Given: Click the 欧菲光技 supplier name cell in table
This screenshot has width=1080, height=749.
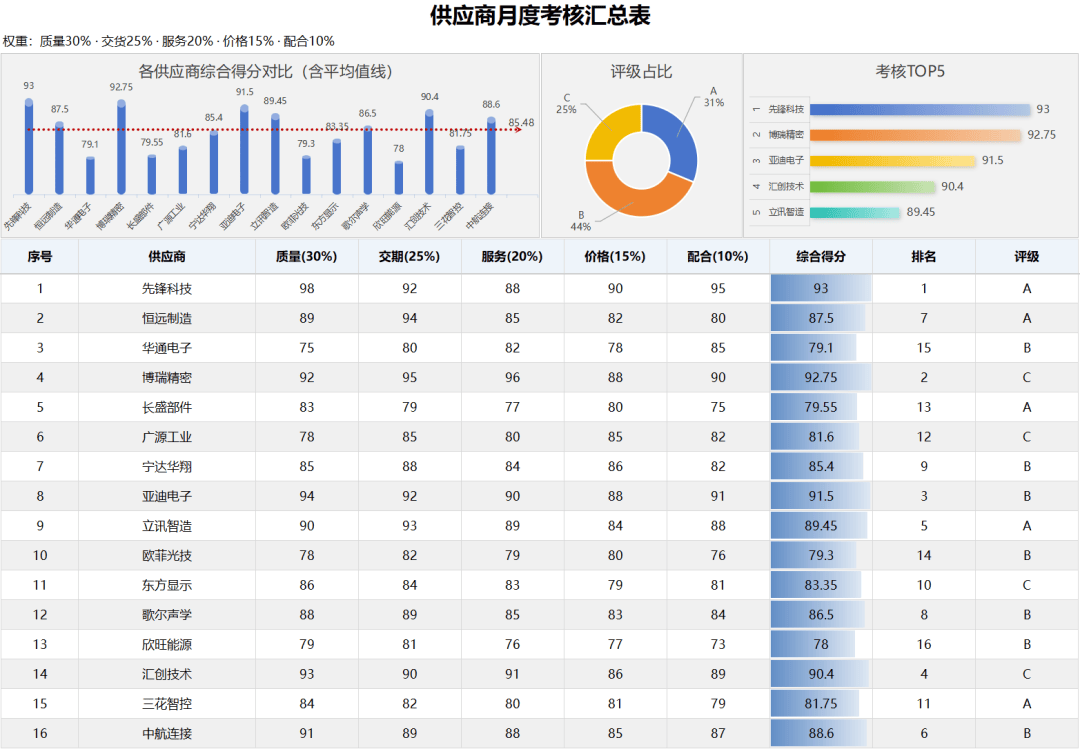Looking at the screenshot, I should pos(167,555).
